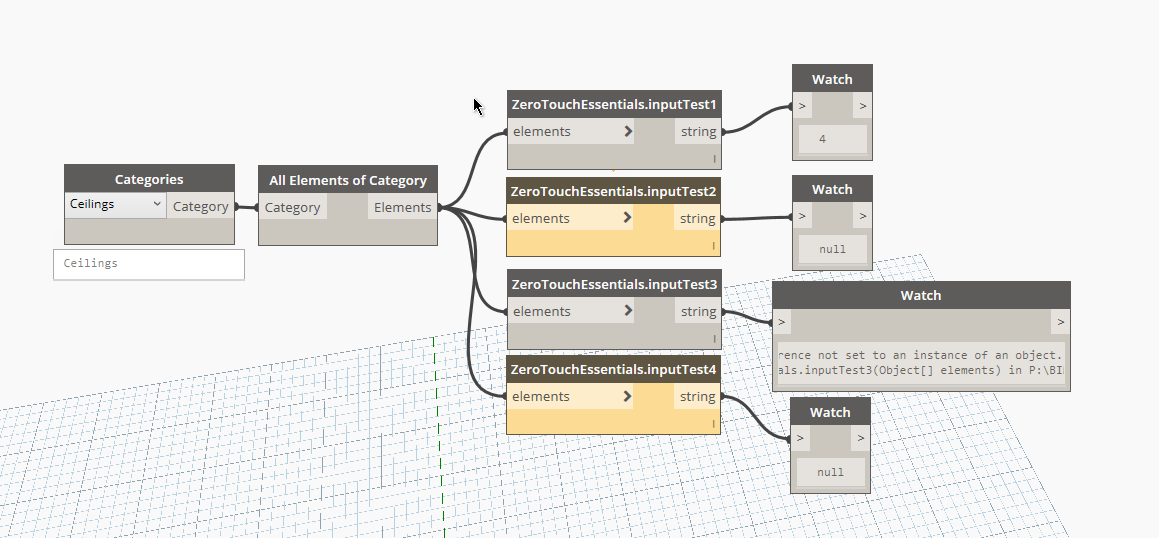Click the elements input port on inputTest2
Screen dimensions: 1159x538
click(570, 218)
